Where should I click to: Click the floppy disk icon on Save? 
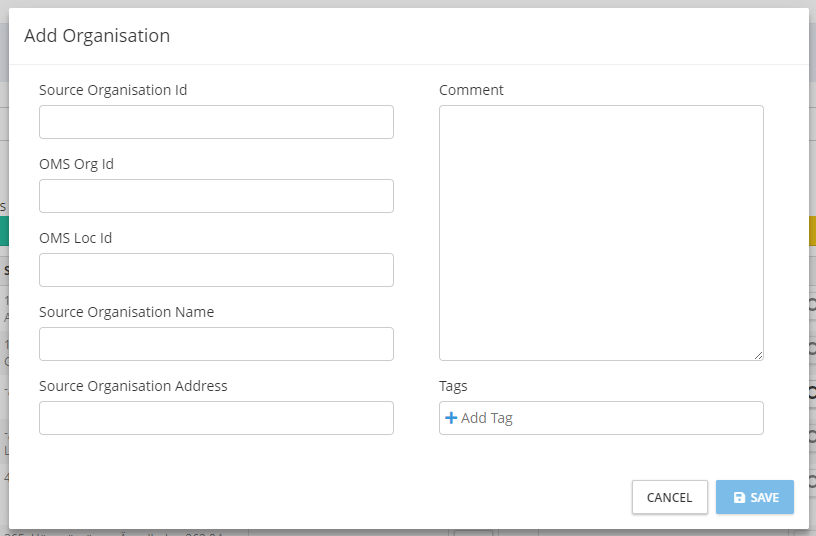[x=739, y=498]
